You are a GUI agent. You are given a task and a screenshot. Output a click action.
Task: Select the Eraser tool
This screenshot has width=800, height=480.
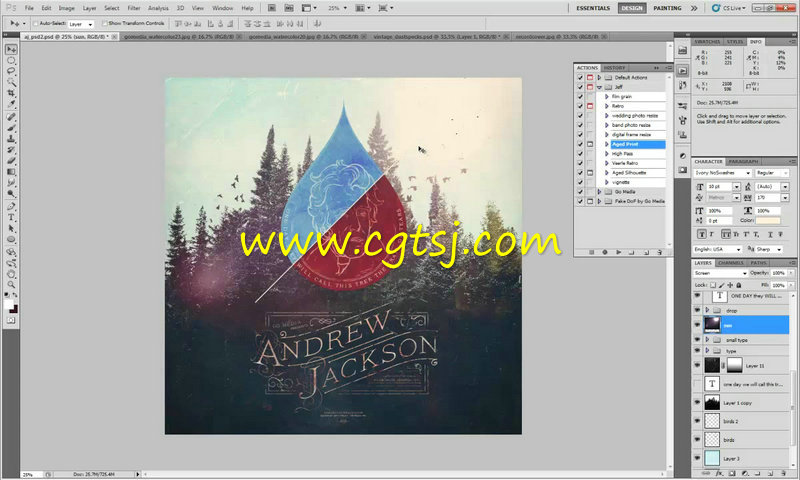pos(11,160)
